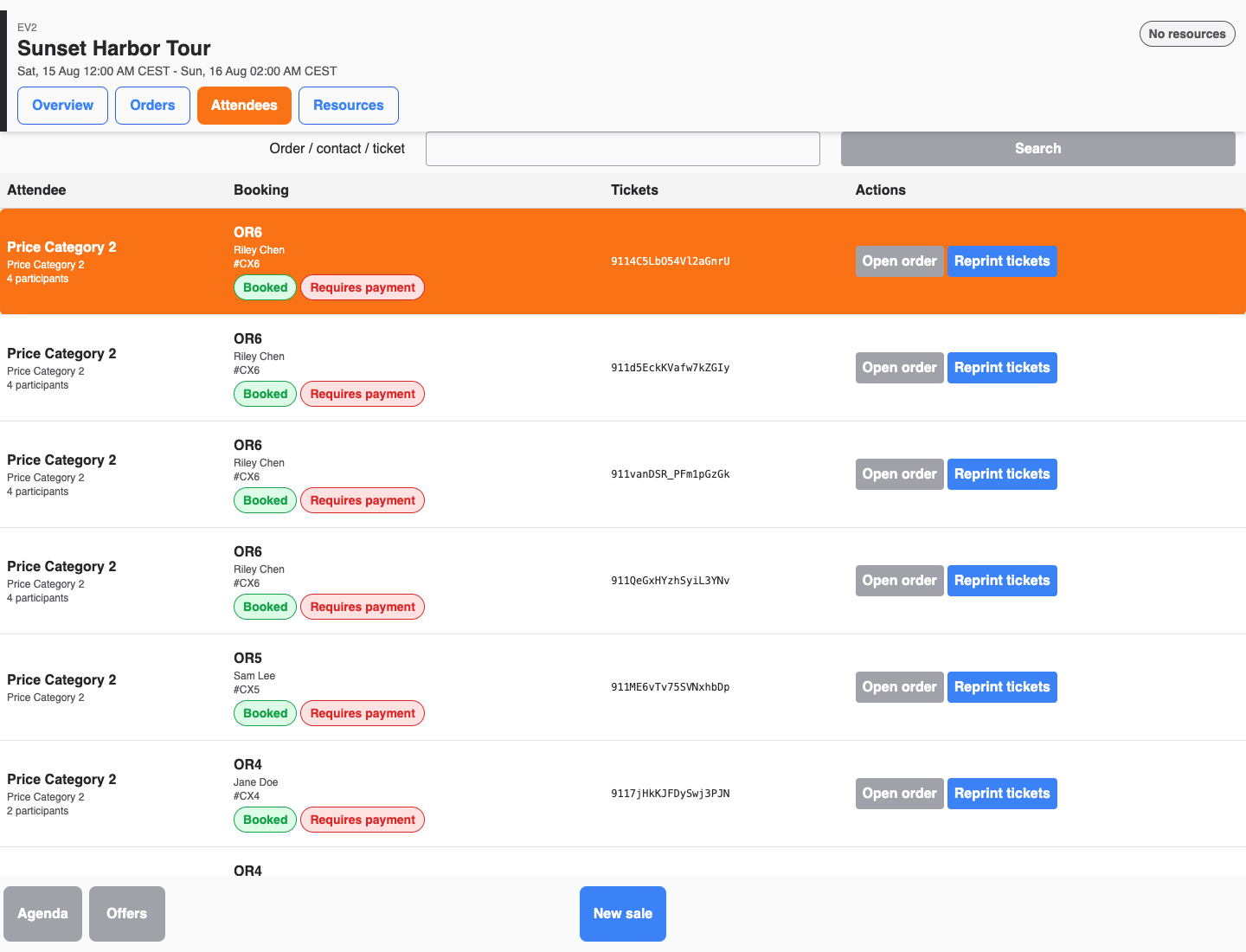Click the Booking column header
This screenshot has width=1246, height=952.
click(x=261, y=190)
